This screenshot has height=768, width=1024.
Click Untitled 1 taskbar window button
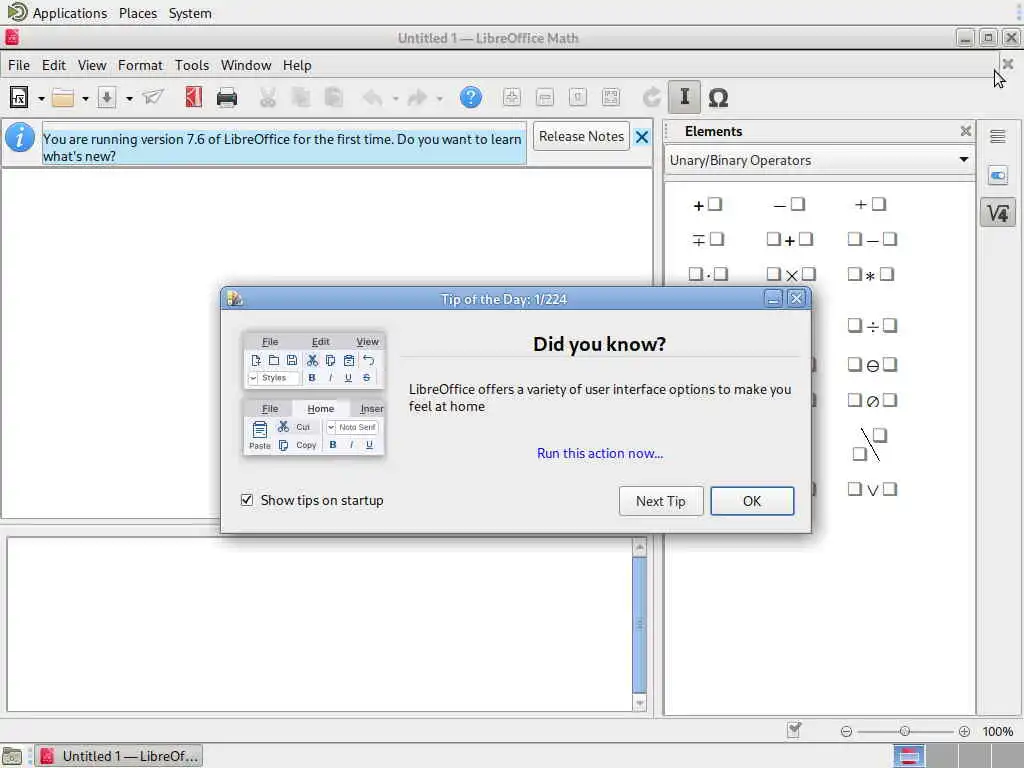(x=119, y=756)
